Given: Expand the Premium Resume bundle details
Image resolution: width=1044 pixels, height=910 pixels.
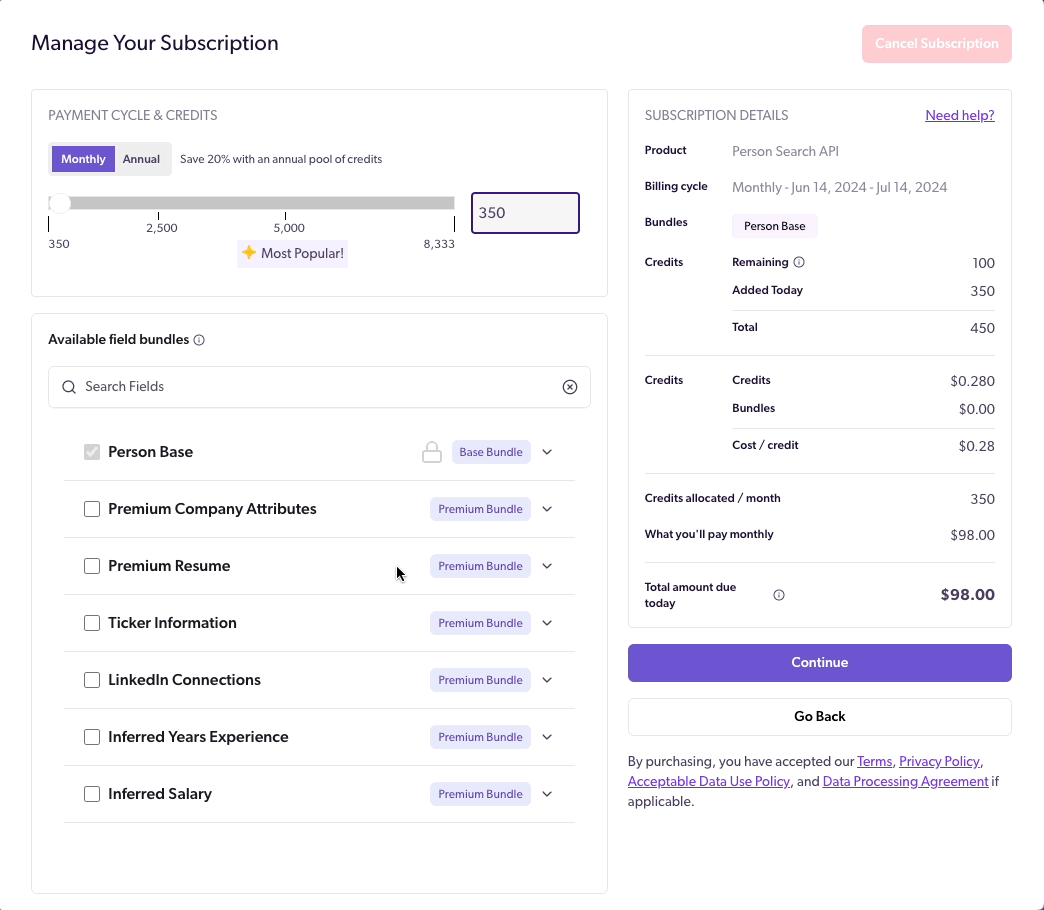Looking at the screenshot, I should 547,565.
